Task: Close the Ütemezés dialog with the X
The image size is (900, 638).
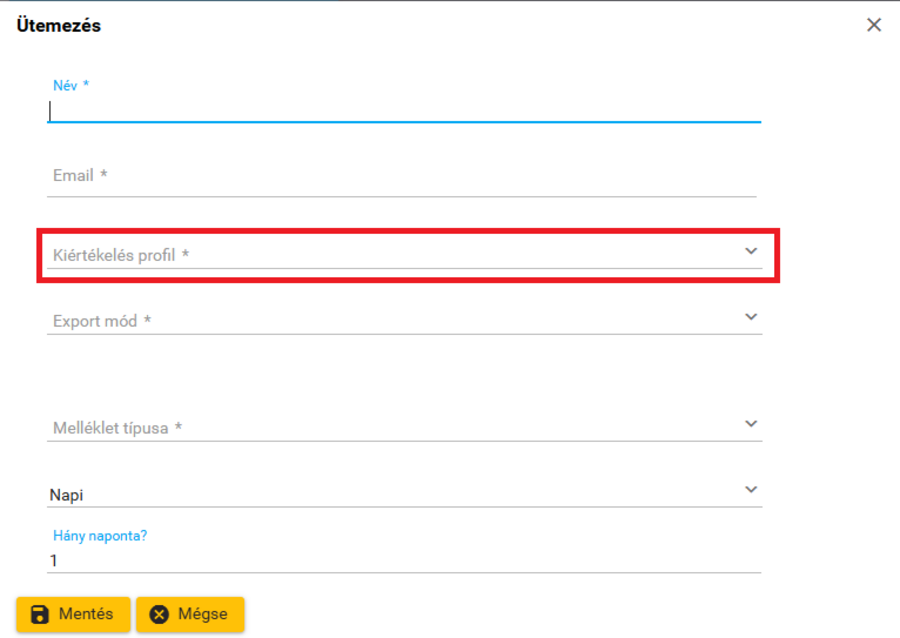Action: click(874, 25)
